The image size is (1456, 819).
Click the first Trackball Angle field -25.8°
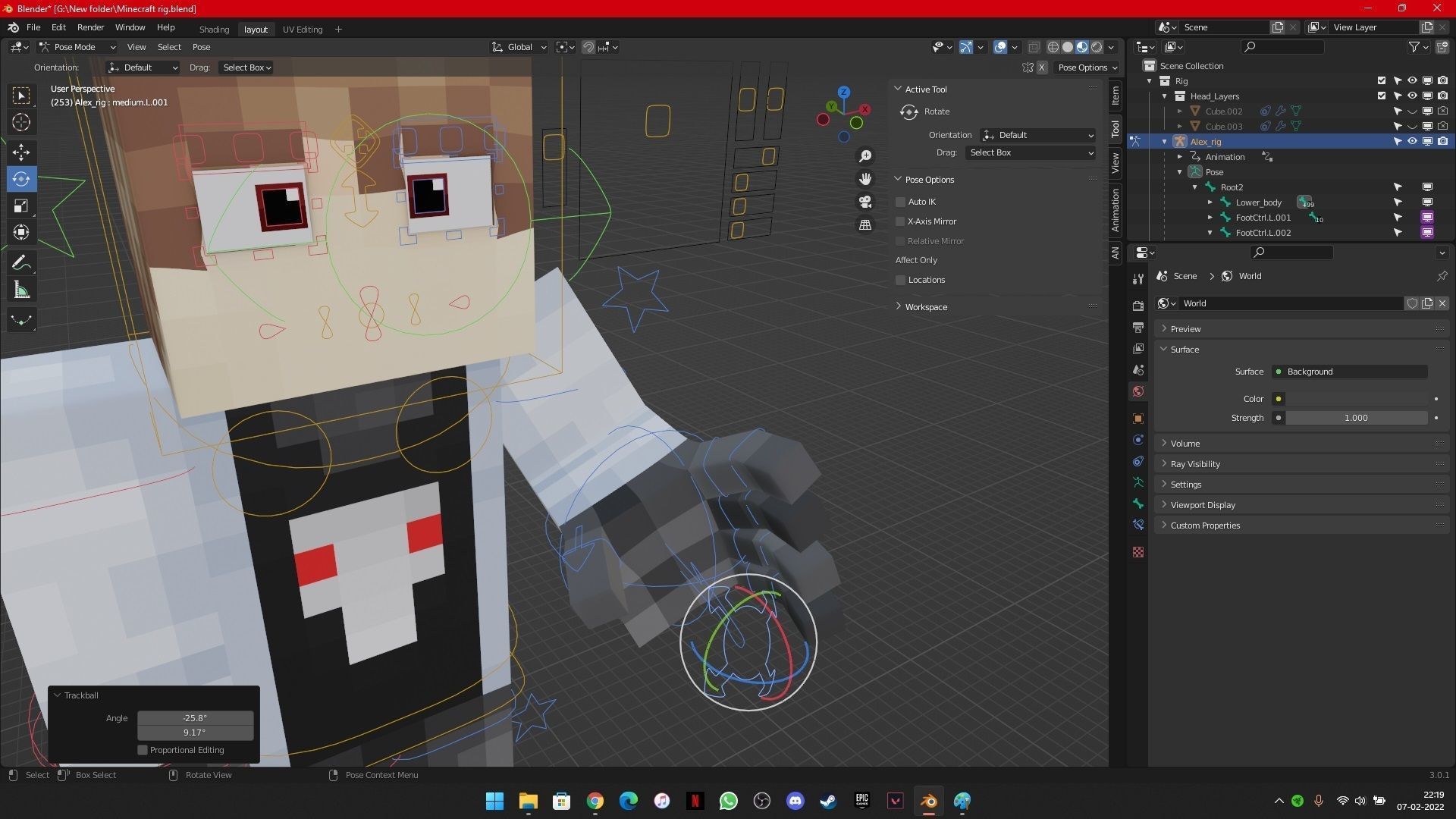(195, 718)
